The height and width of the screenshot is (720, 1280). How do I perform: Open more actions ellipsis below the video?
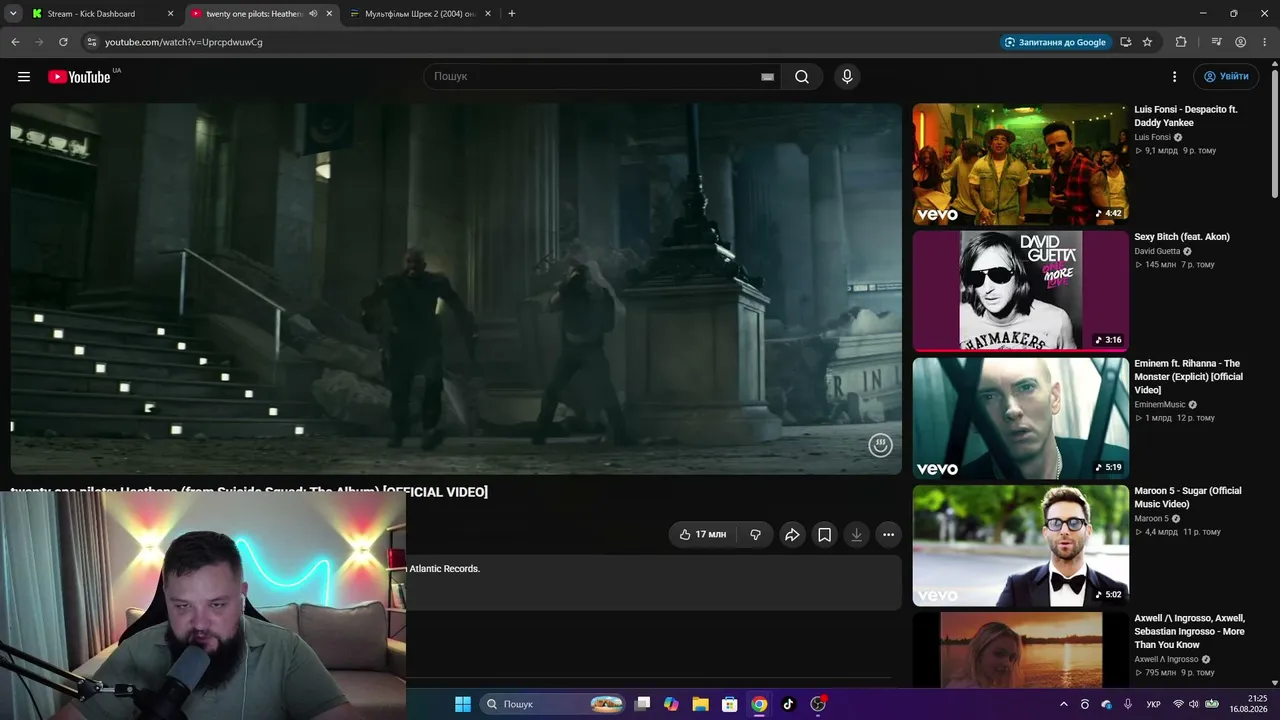(888, 535)
